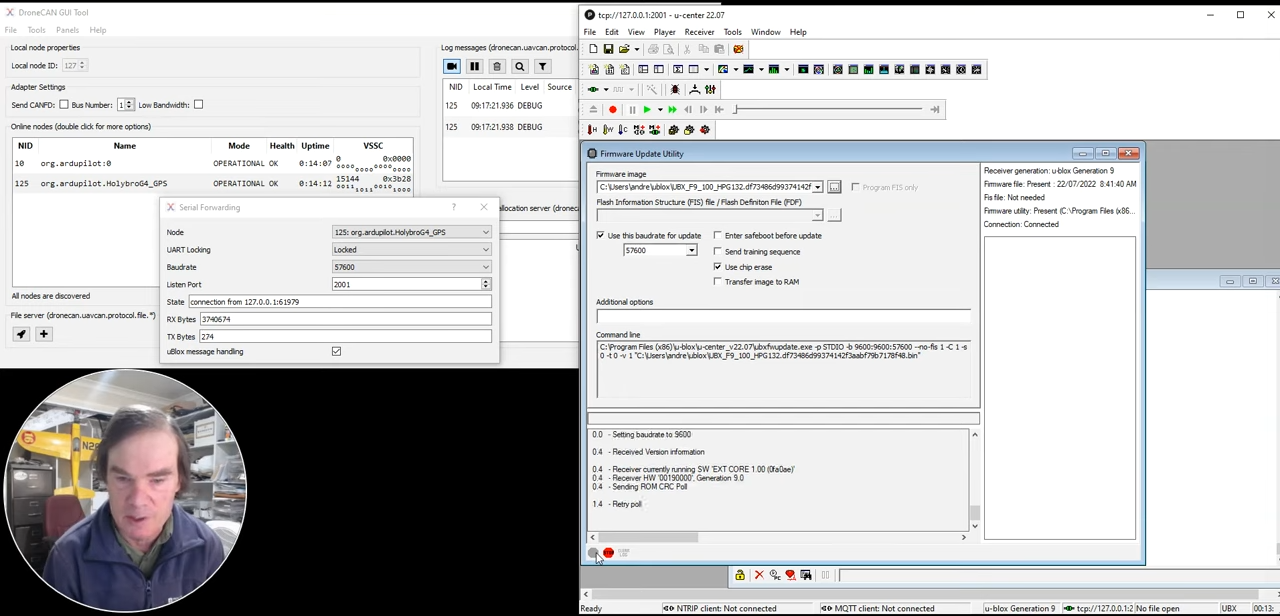Open the receiver connection dropdown arrow
The width and height of the screenshot is (1280, 616).
click(605, 89)
